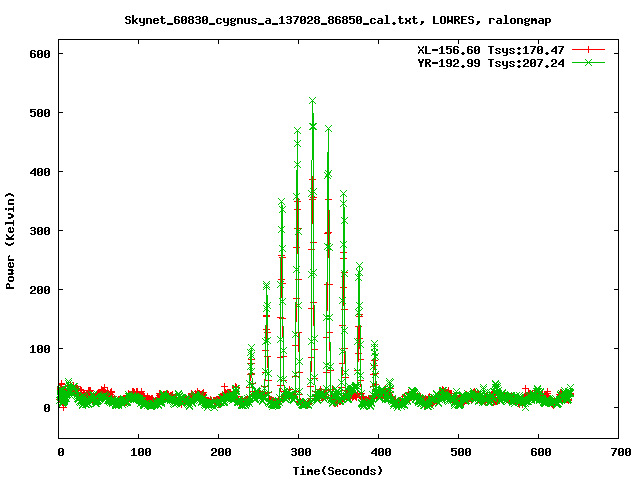Select the YR-192.99 Tsys:207.24 legend label
640x480 pixels.
pyautogui.click(x=491, y=63)
